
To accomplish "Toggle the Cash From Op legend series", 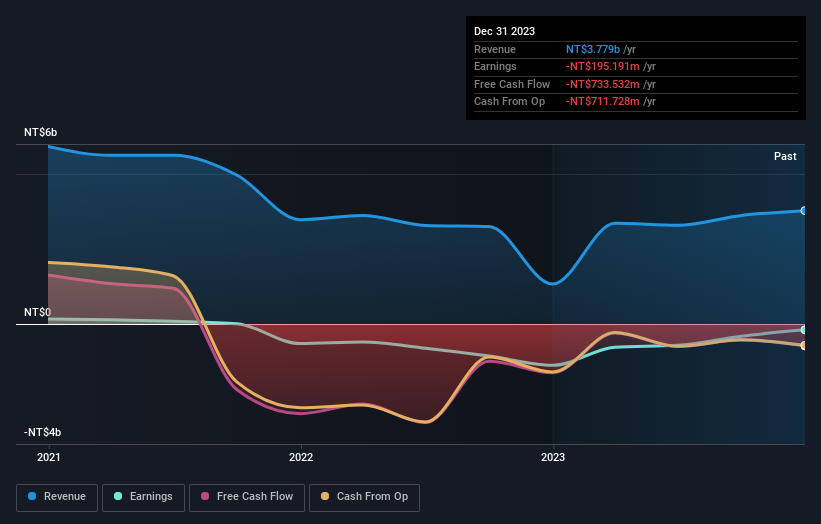I will coord(364,497).
